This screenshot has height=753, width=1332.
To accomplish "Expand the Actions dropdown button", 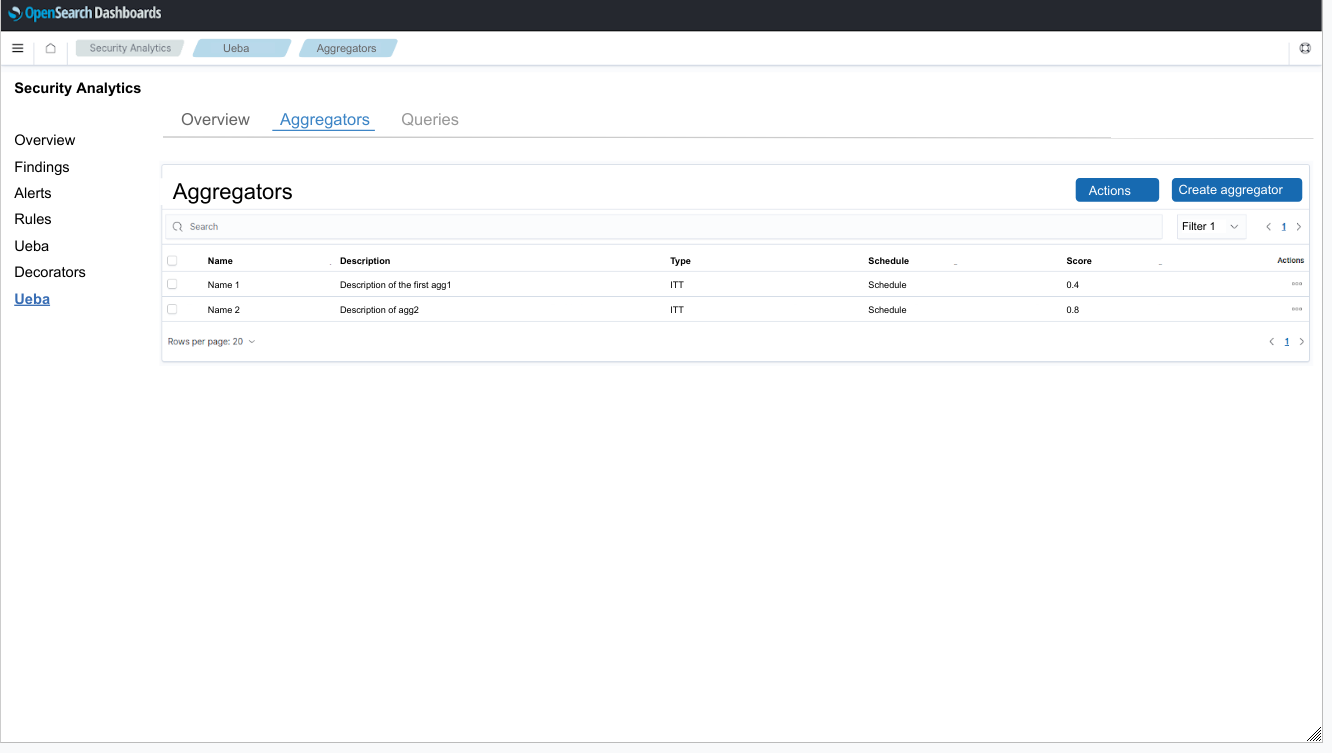I will pos(1117,189).
